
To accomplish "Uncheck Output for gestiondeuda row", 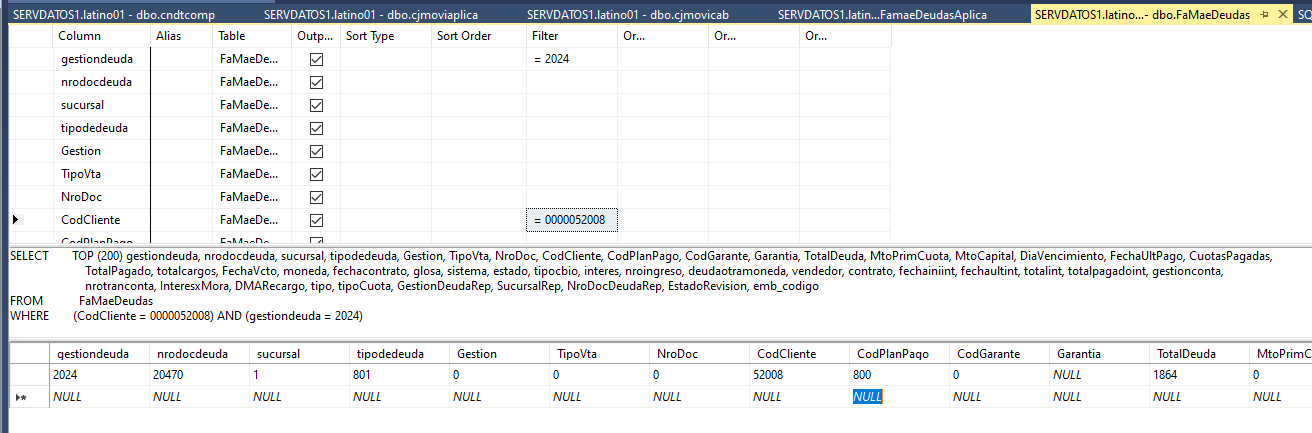I will click(x=317, y=60).
